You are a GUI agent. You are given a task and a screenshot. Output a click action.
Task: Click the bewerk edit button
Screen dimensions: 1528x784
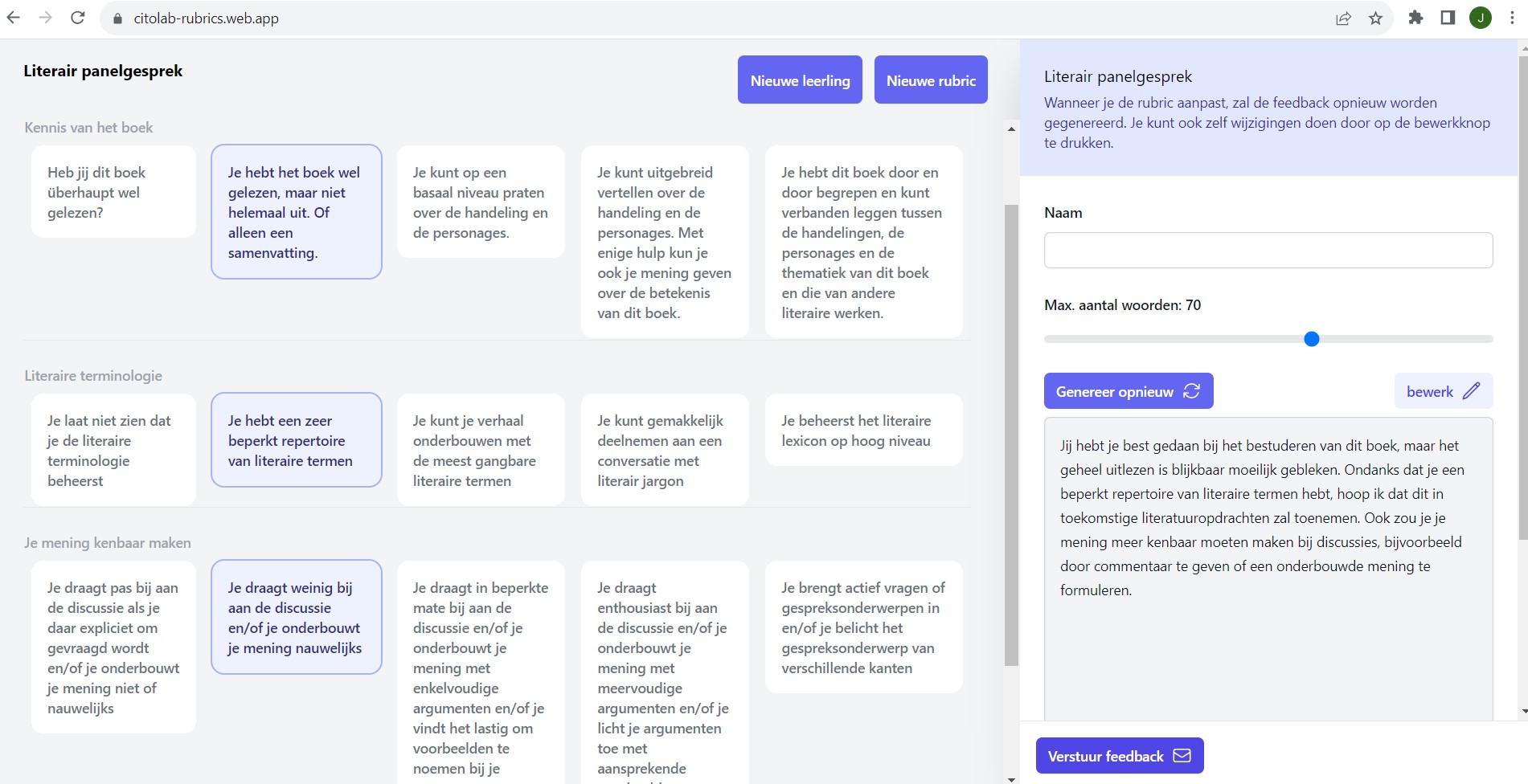coord(1443,391)
